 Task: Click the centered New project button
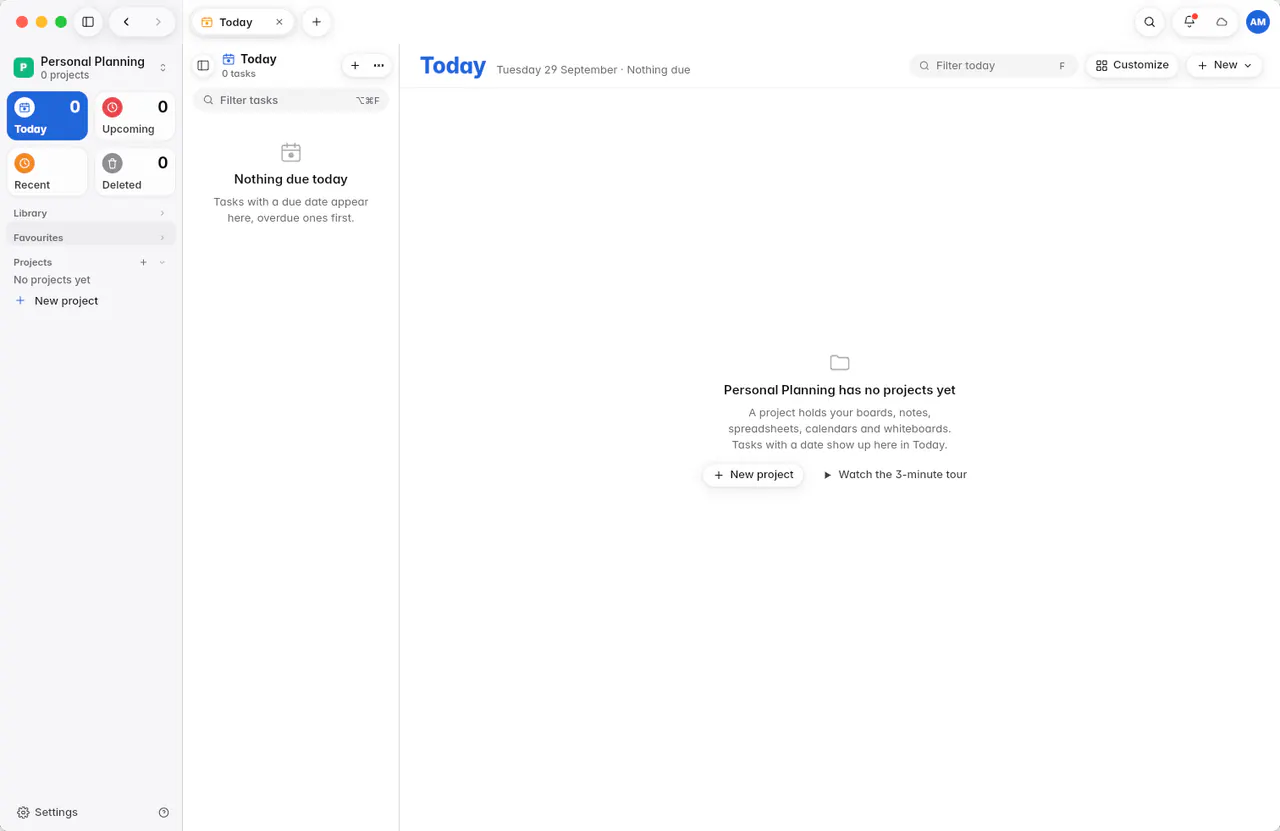[x=753, y=475]
